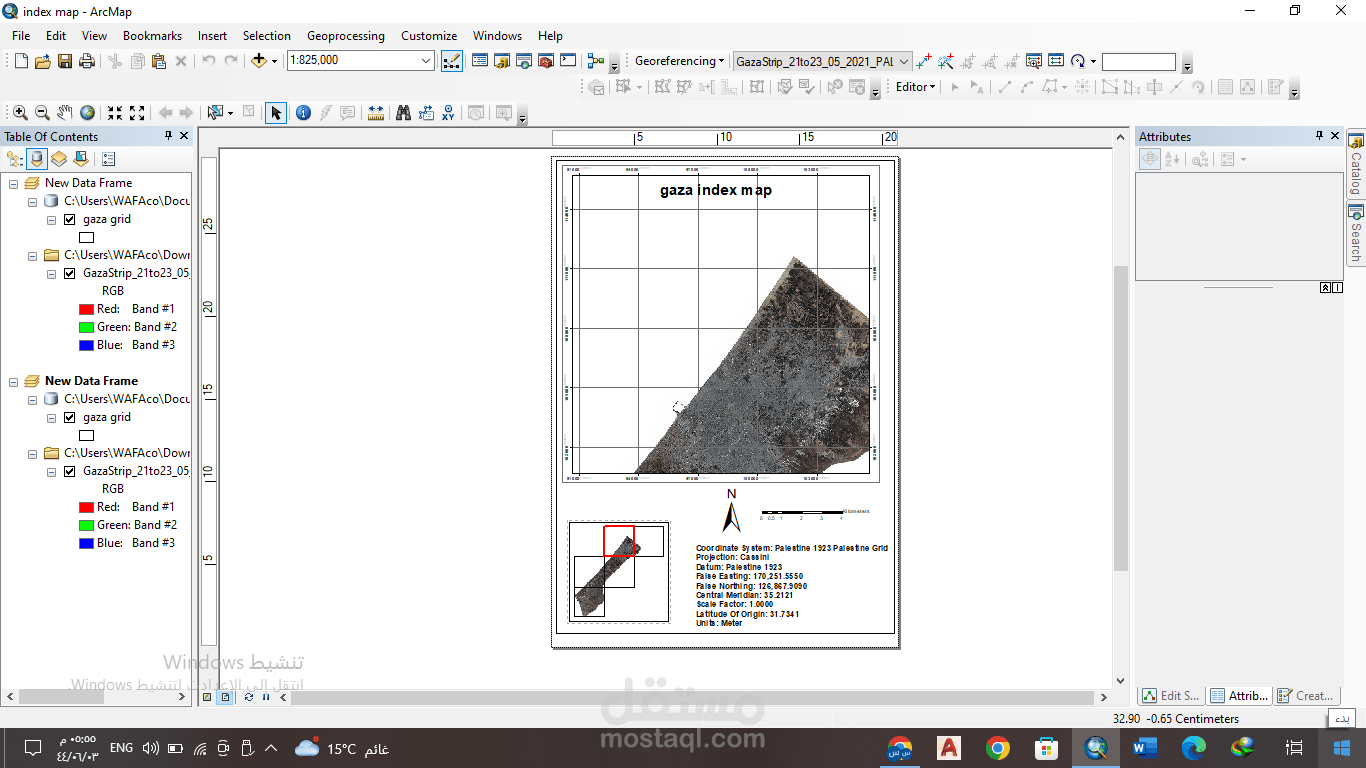This screenshot has width=1366, height=768.
Task: Activate the Identify tool
Action: coord(303,113)
